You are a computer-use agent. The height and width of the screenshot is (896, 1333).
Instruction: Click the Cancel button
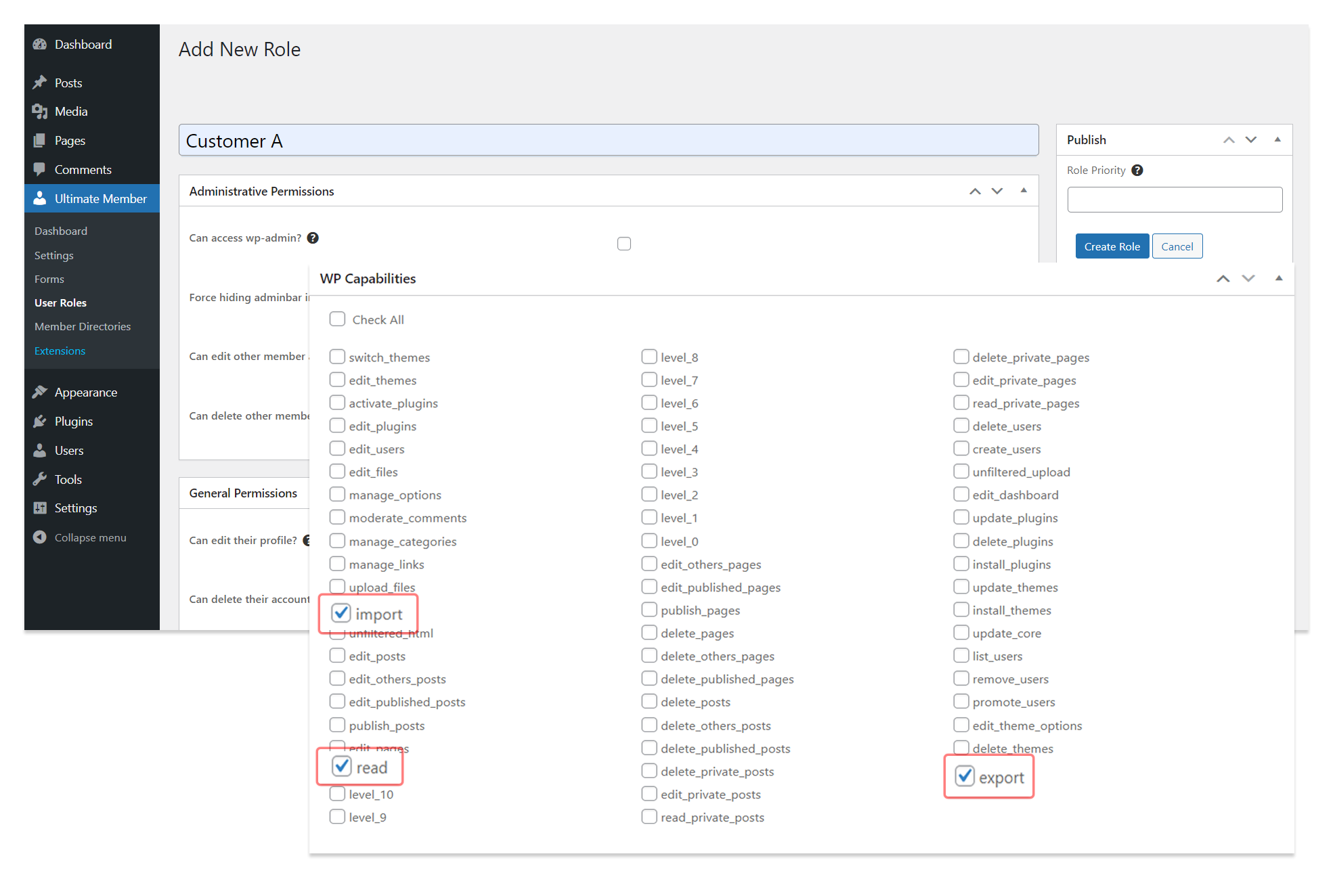tap(1177, 246)
